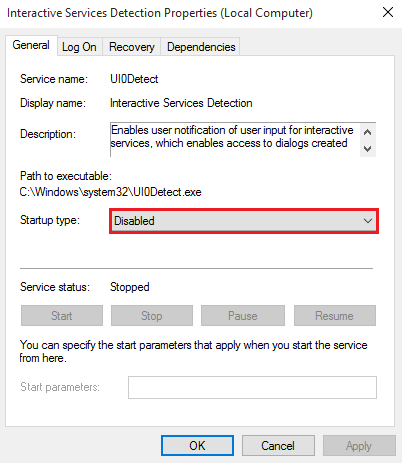Click the executable path C:\Windows\system32\UI0Detect.exe

coord(110,192)
